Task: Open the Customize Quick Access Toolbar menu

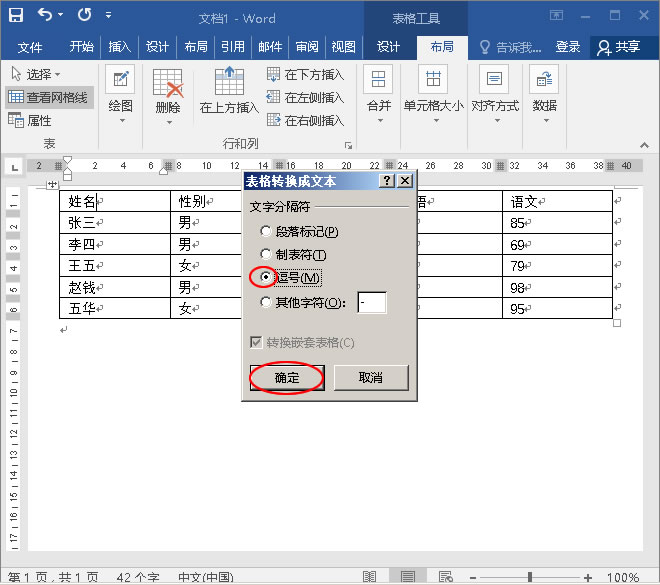Action: click(x=109, y=16)
